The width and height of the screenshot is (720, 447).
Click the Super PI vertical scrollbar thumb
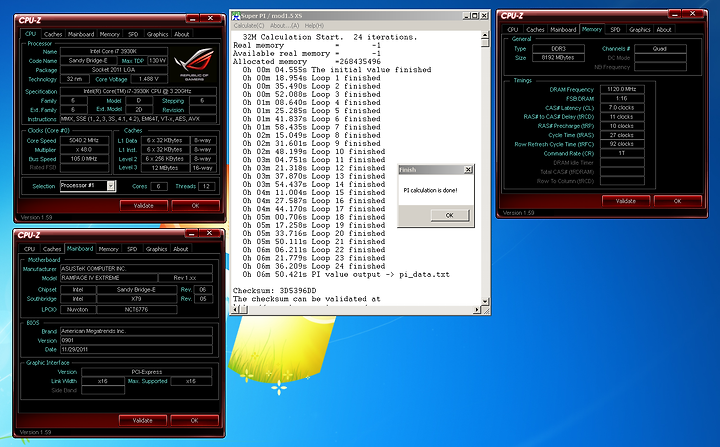(x=485, y=43)
